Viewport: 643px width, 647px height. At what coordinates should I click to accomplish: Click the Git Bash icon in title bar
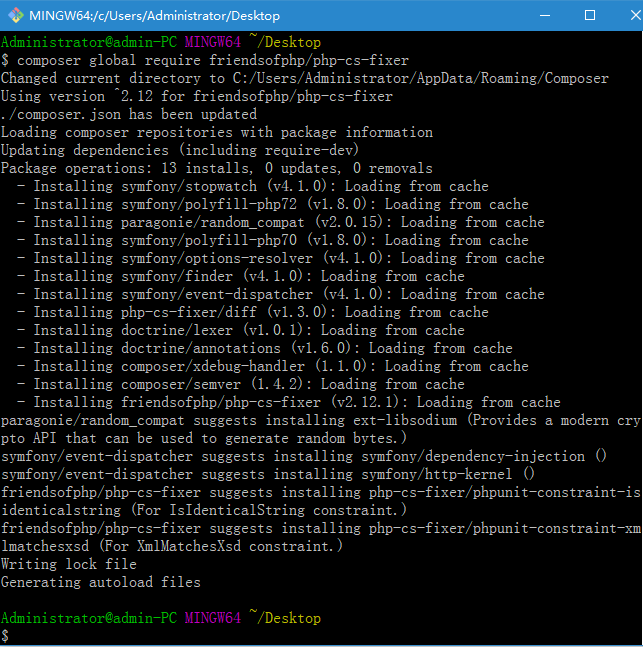coord(16,15)
